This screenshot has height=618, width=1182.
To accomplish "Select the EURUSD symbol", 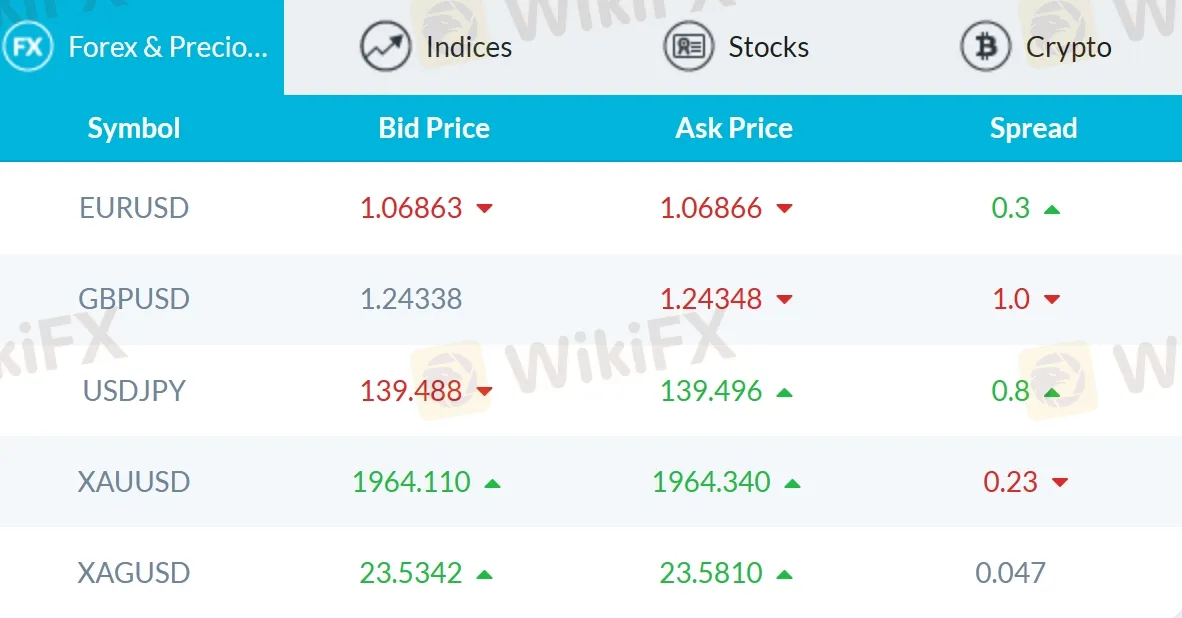I will pyautogui.click(x=134, y=208).
